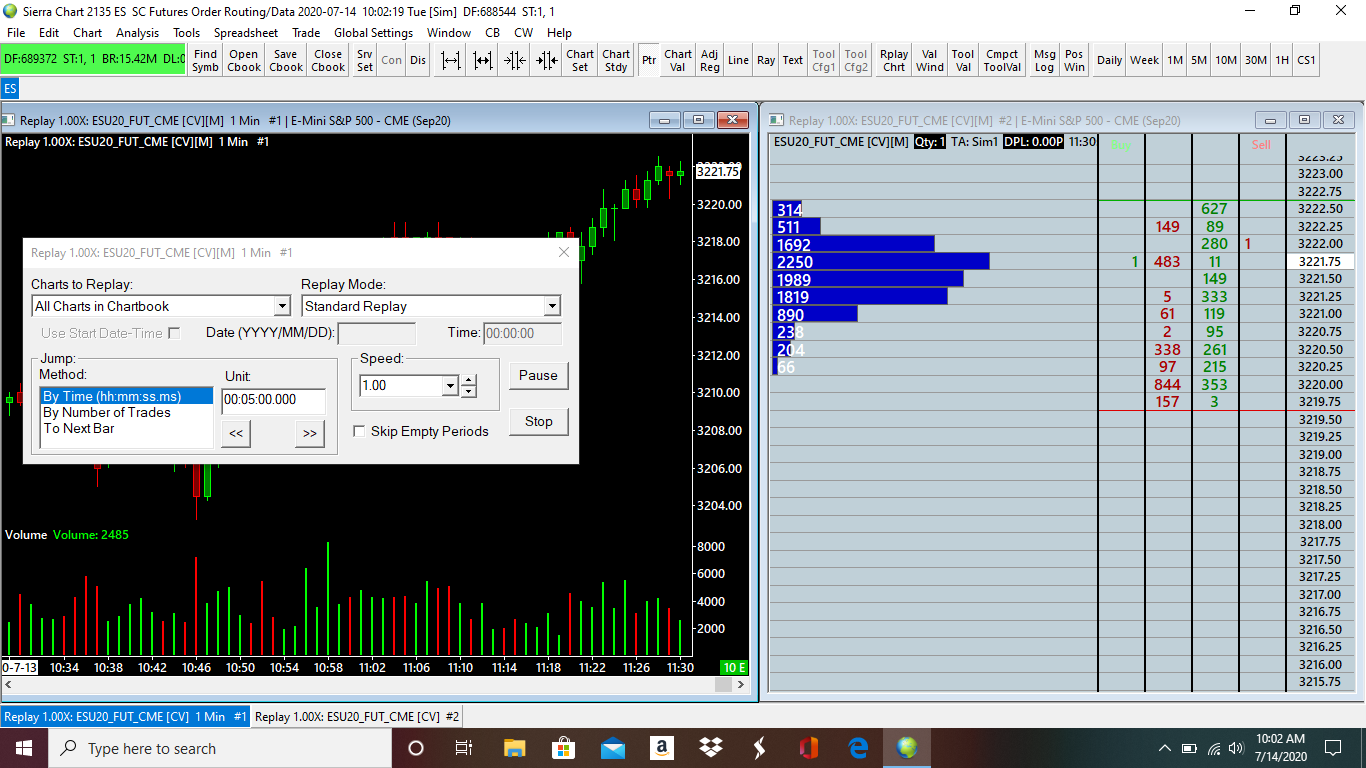
Task: Click the jump Unit time field
Action: tap(273, 400)
